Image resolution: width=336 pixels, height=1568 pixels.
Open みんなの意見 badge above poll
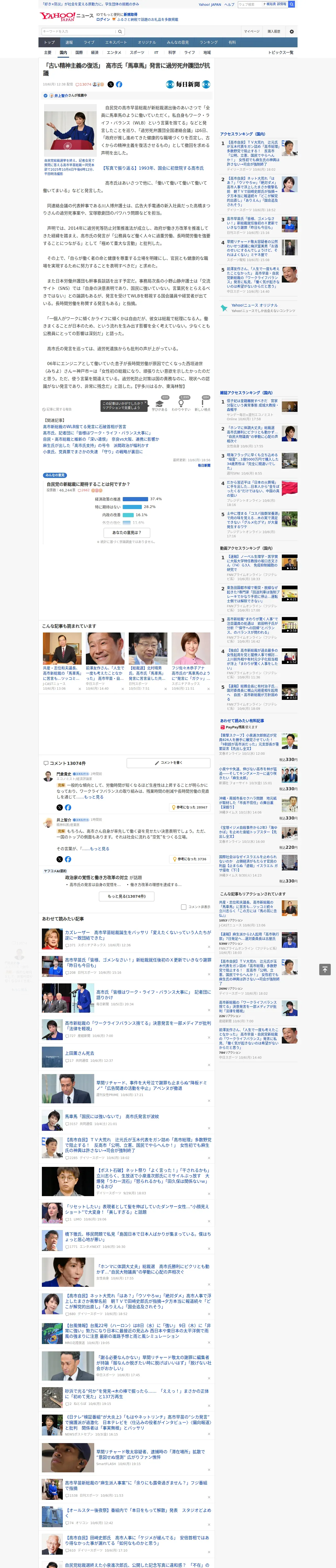(55, 475)
